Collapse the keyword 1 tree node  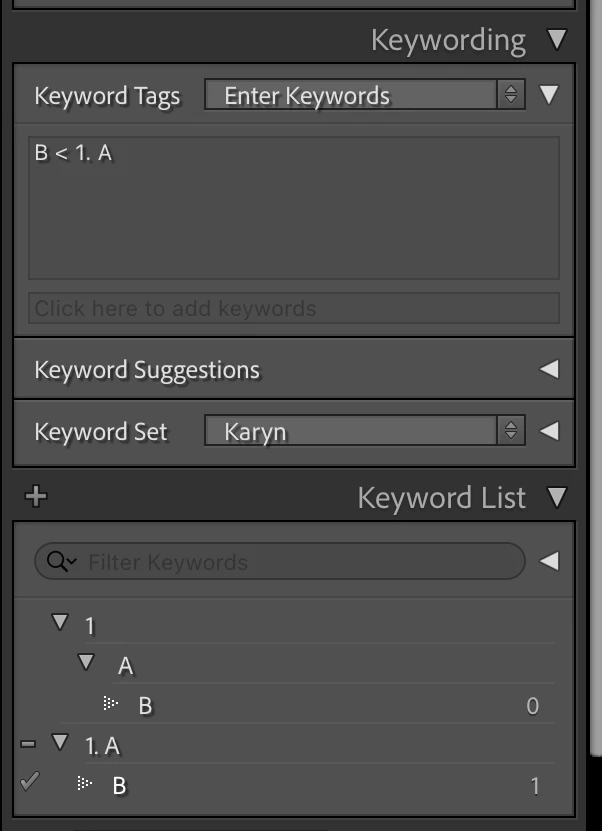coord(60,622)
